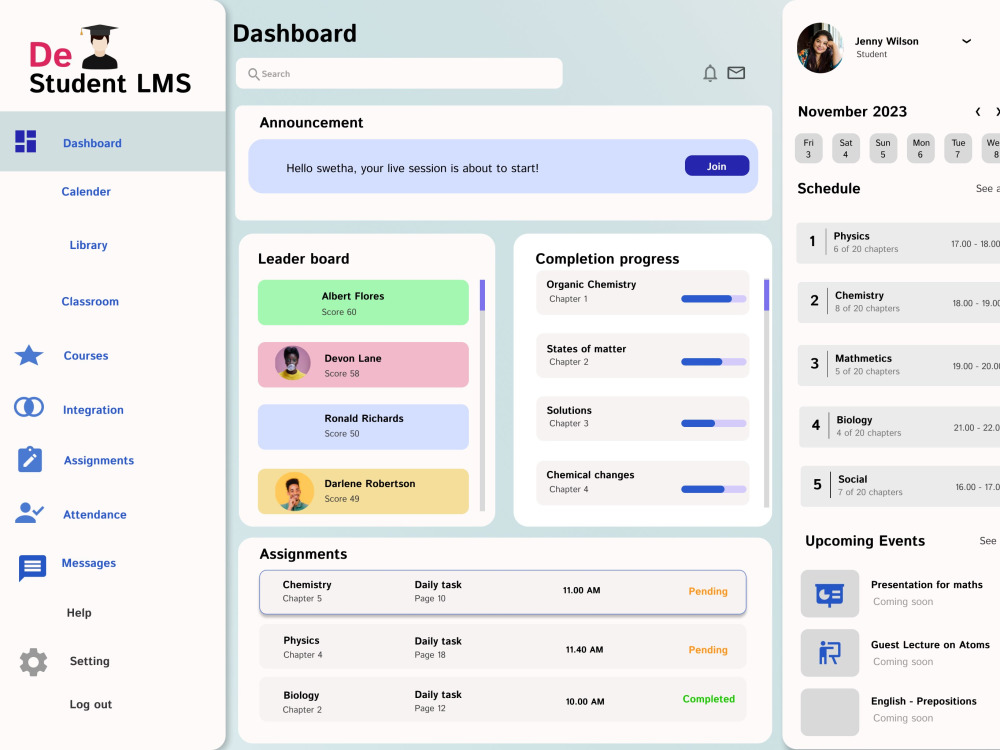Open Library menu item
The width and height of the screenshot is (1000, 750).
(88, 245)
